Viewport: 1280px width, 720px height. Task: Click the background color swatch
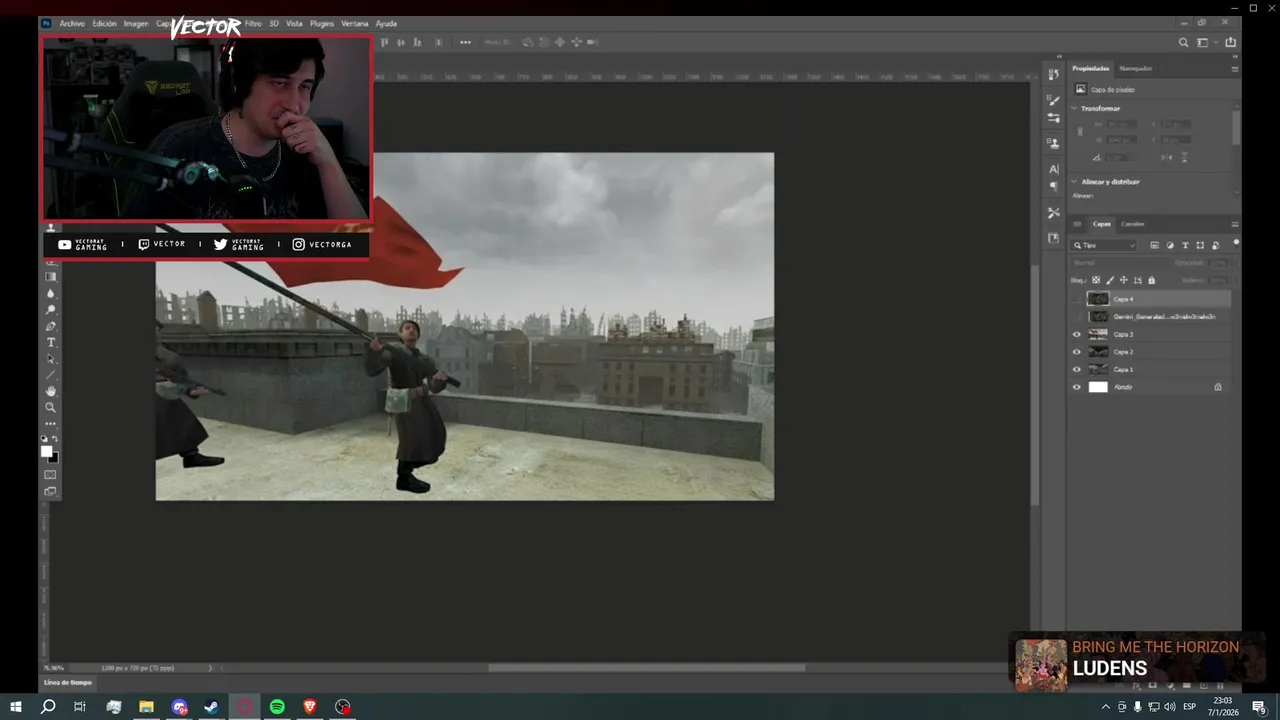55,458
